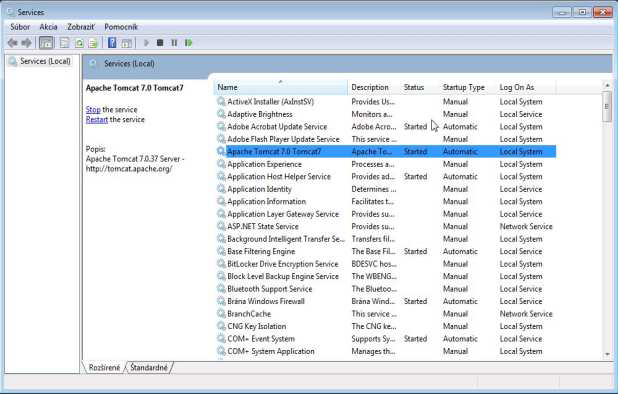
Task: Click the scrollbar up arrow in services list
Action: (607, 85)
